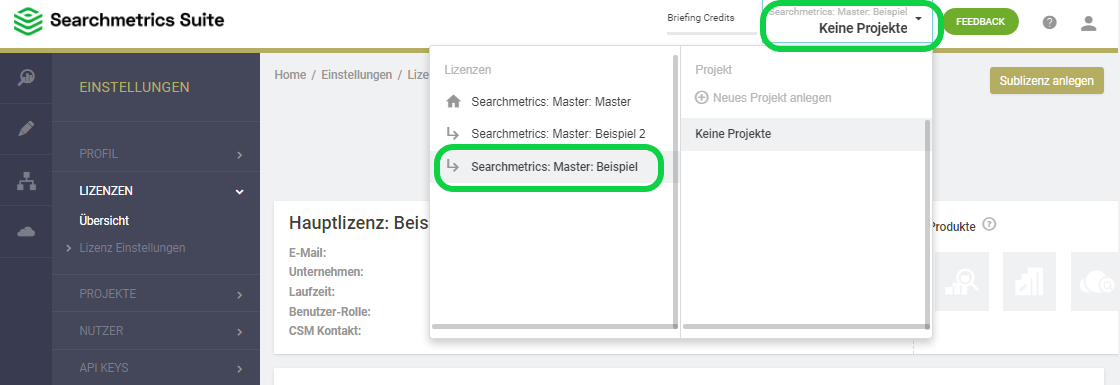Click the licenses list vertical scrollbar

click(x=675, y=187)
